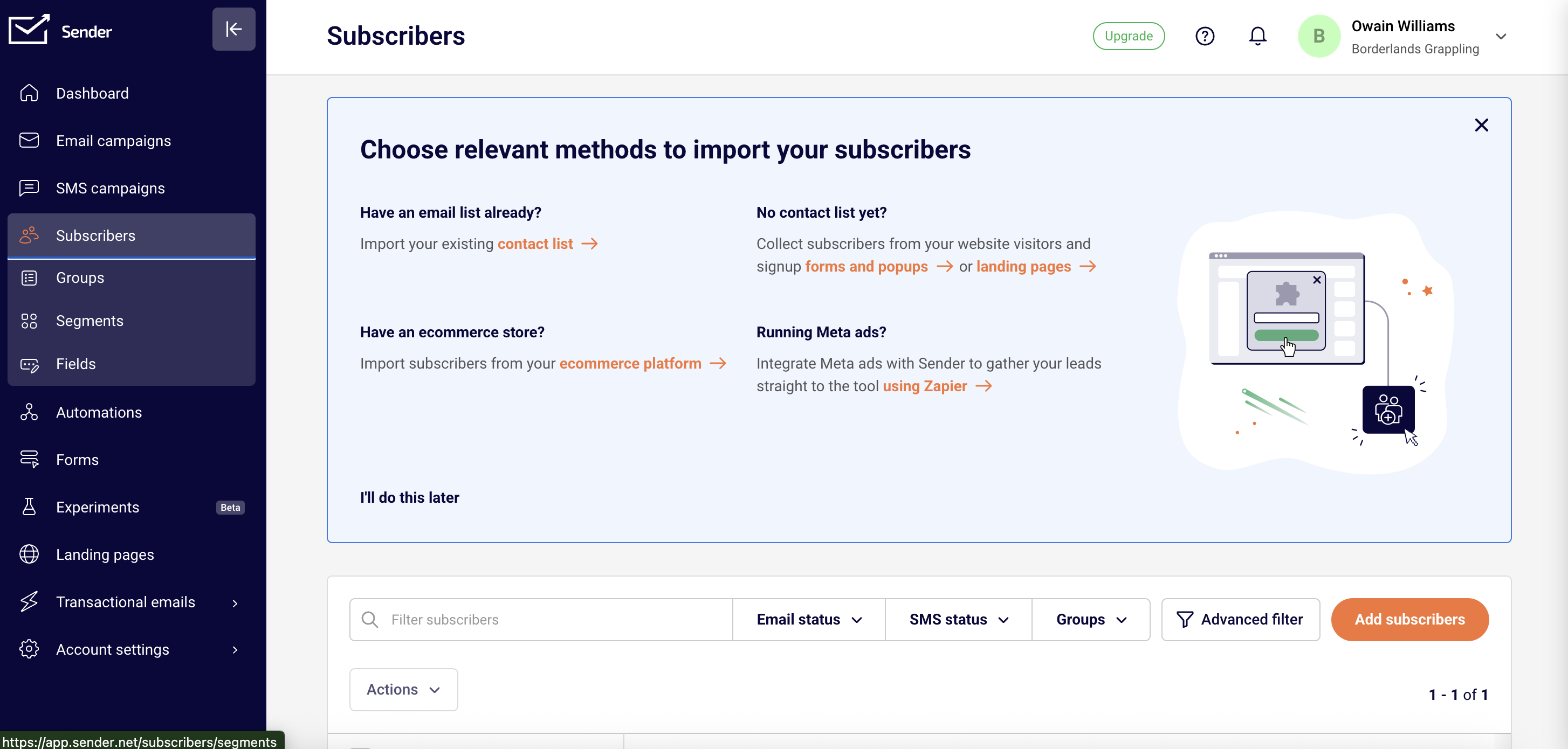
Task: Click the arrow after landing pages link
Action: point(1087,267)
